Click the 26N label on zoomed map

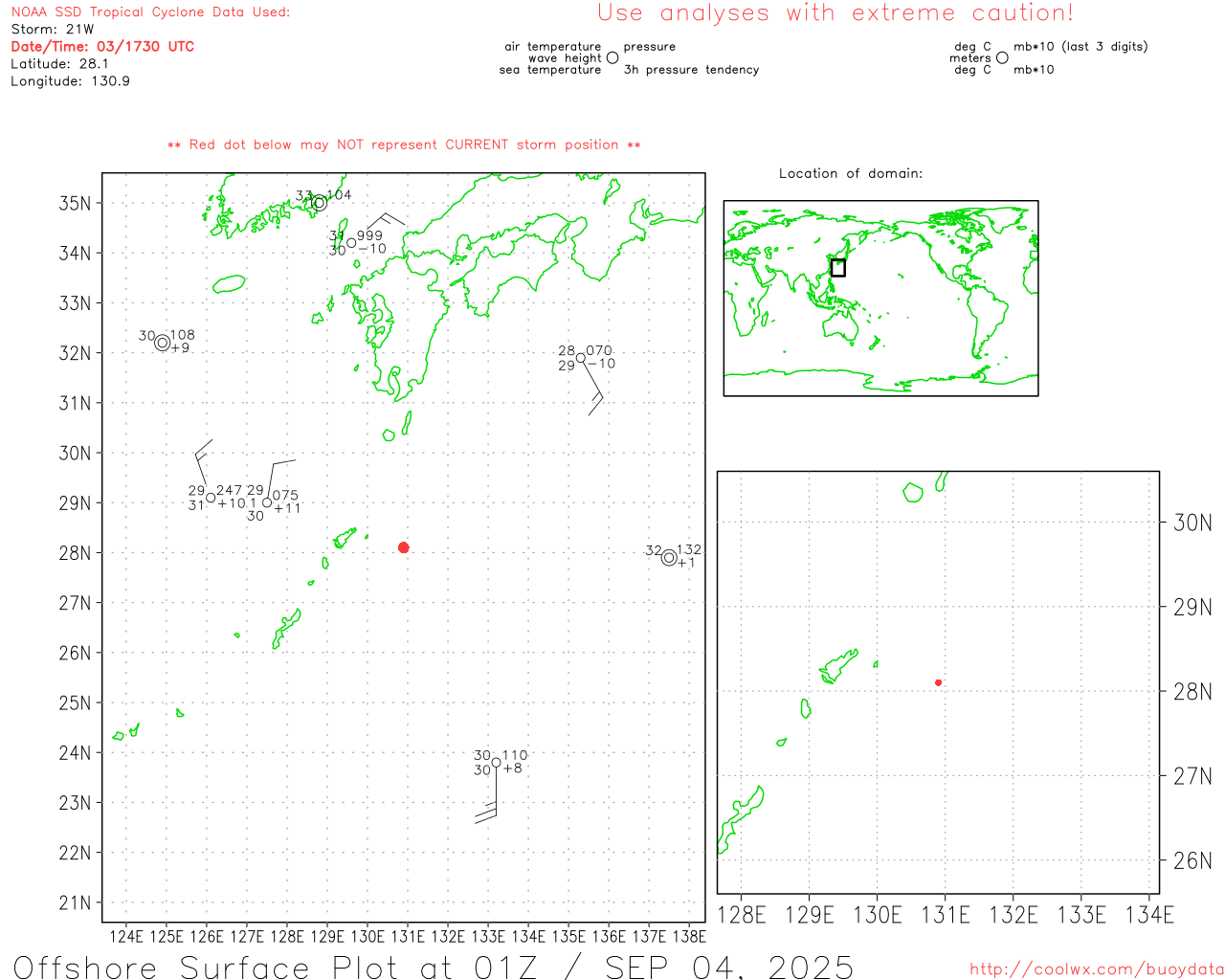(1192, 860)
